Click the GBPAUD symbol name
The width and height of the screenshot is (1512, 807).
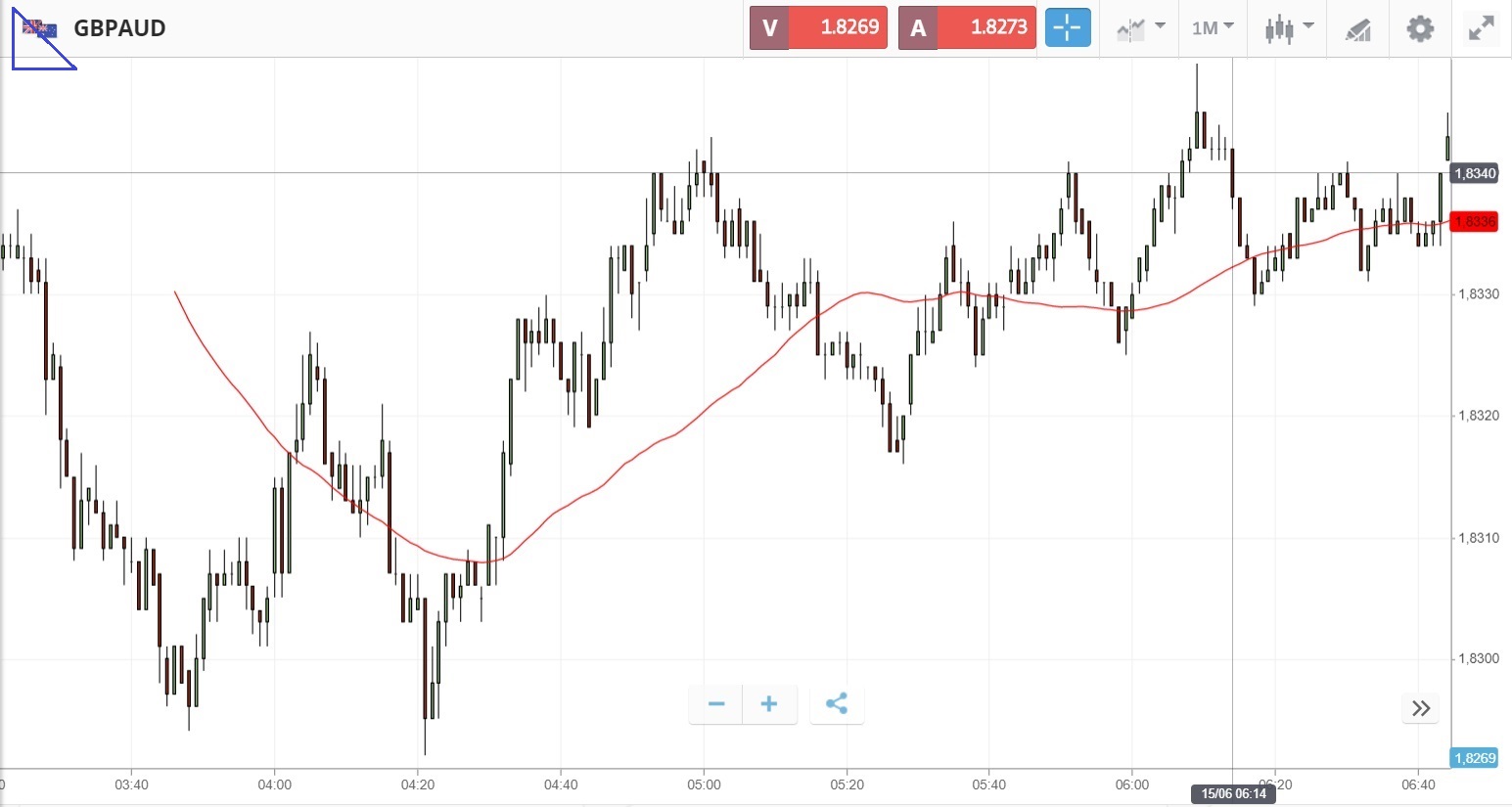coord(119,28)
